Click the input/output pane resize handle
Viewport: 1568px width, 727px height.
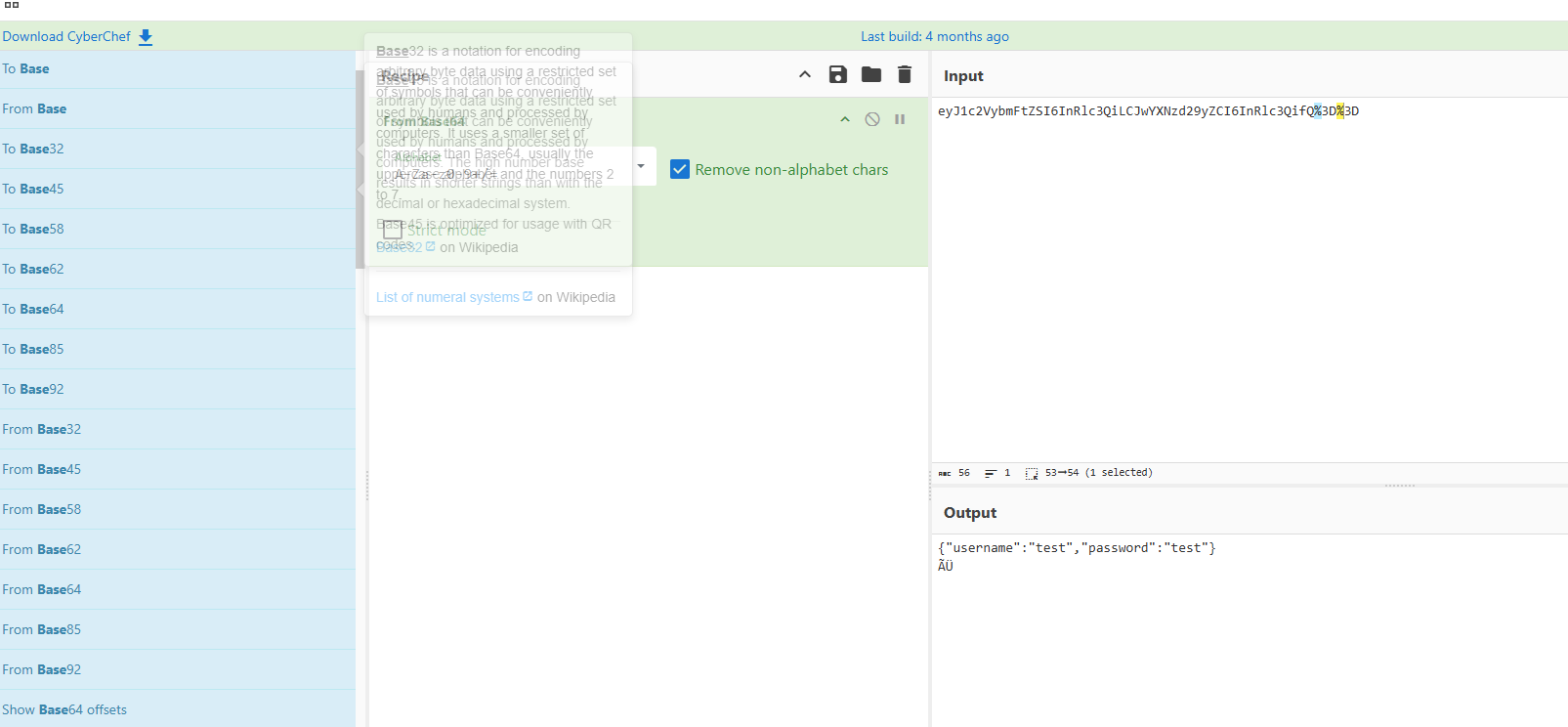(1399, 485)
